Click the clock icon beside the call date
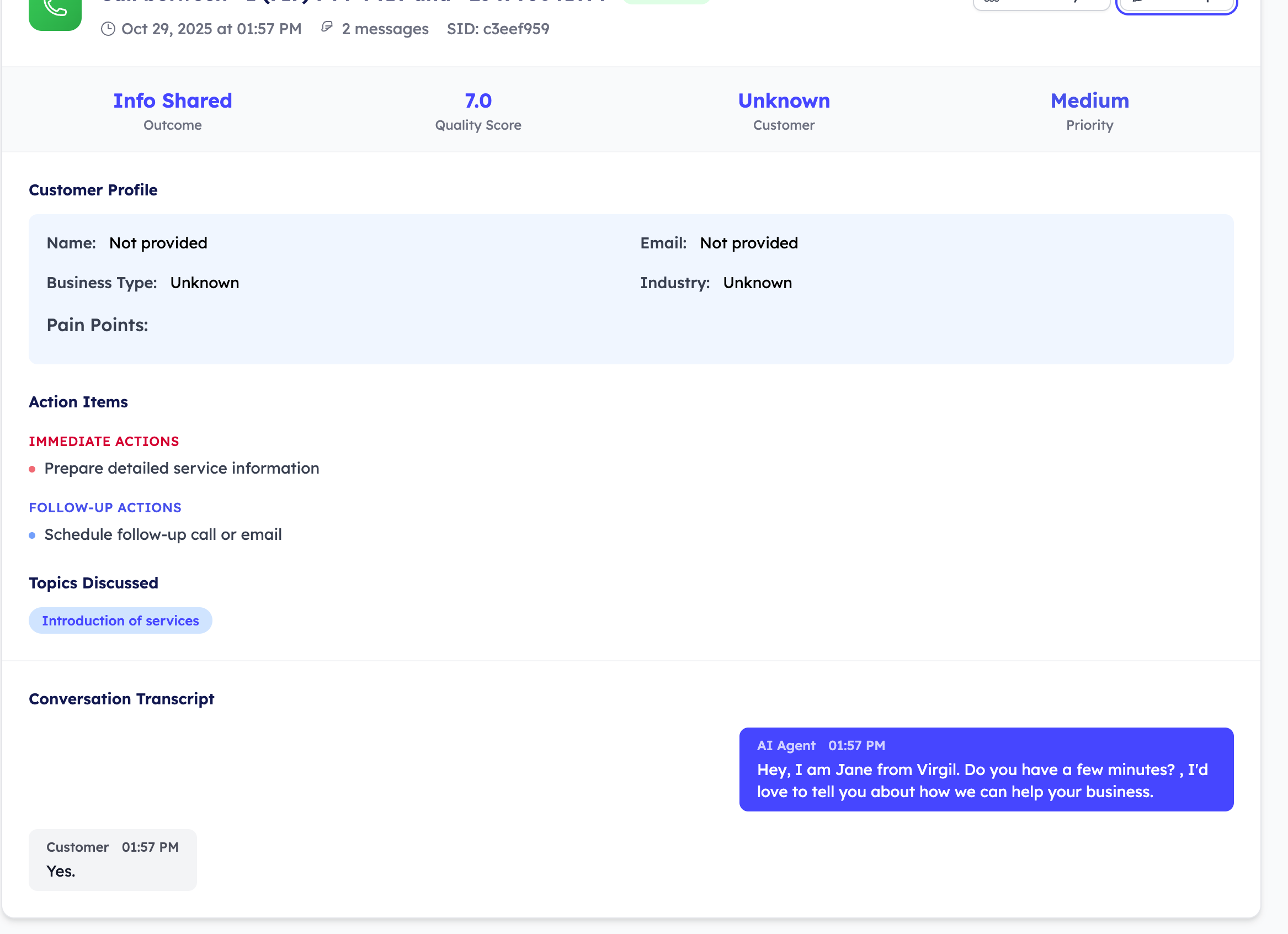This screenshot has height=934, width=1288. click(x=109, y=28)
